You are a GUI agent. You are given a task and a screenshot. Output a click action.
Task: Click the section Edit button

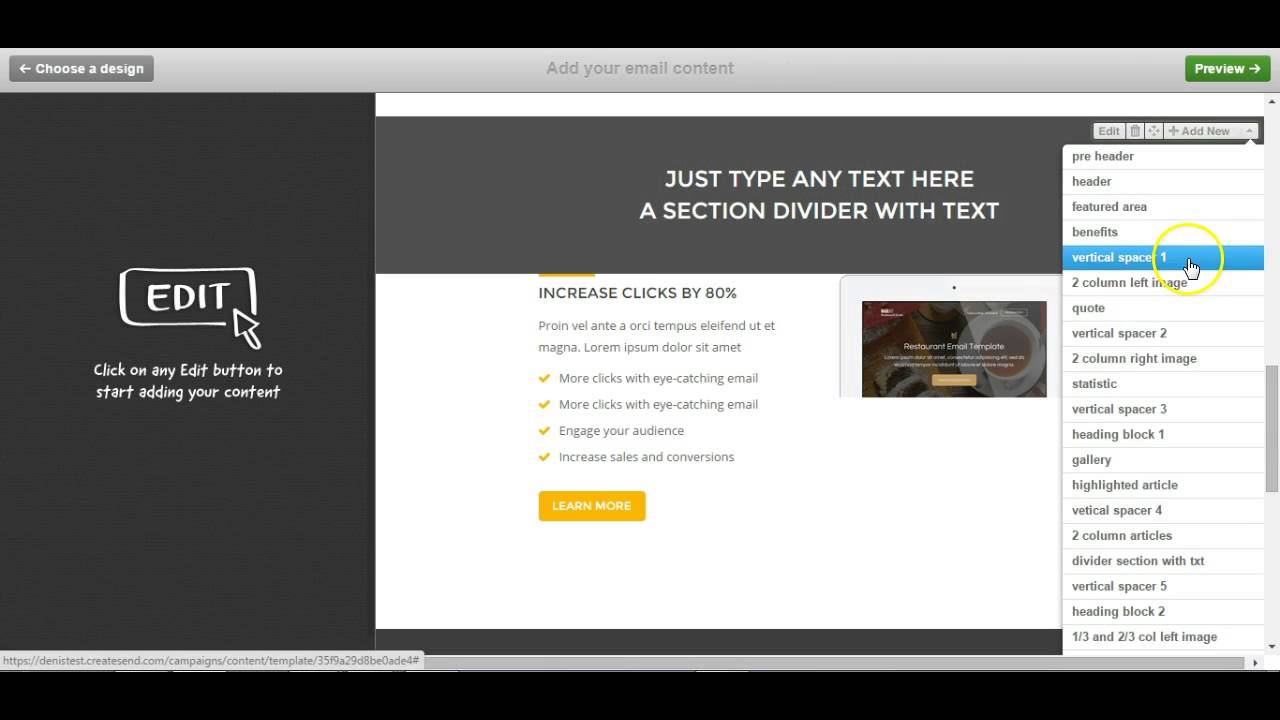[1109, 131]
